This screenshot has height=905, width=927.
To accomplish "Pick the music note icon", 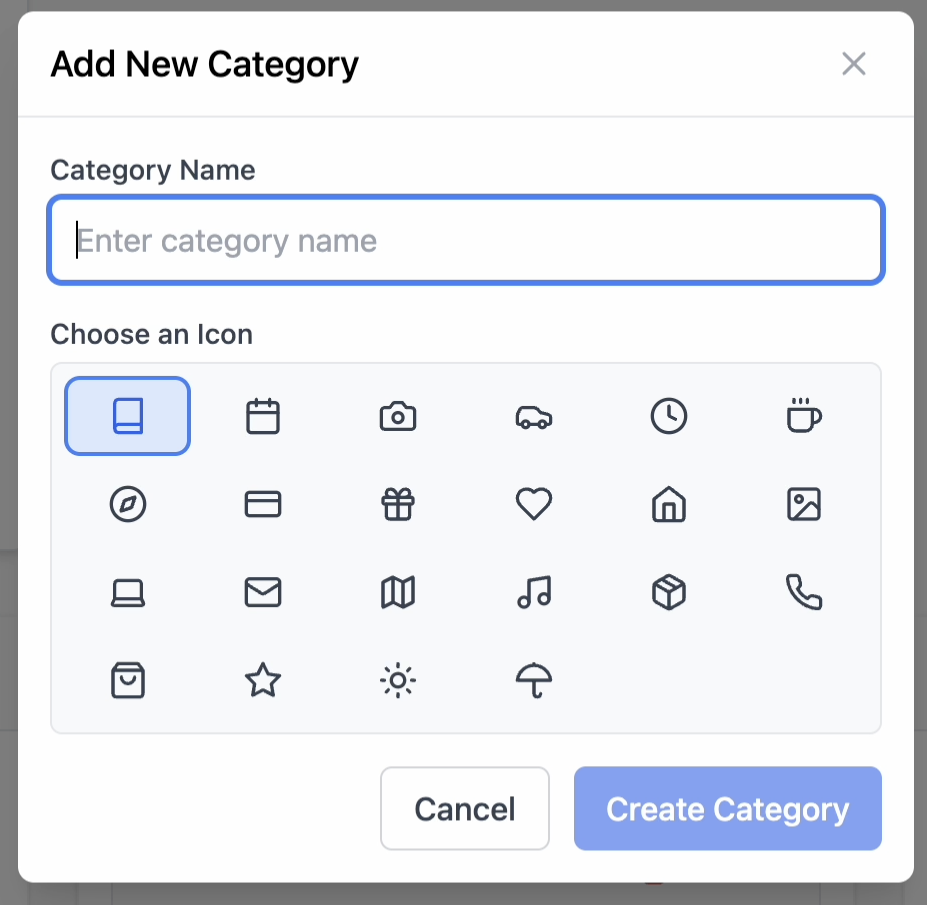I will tap(534, 592).
